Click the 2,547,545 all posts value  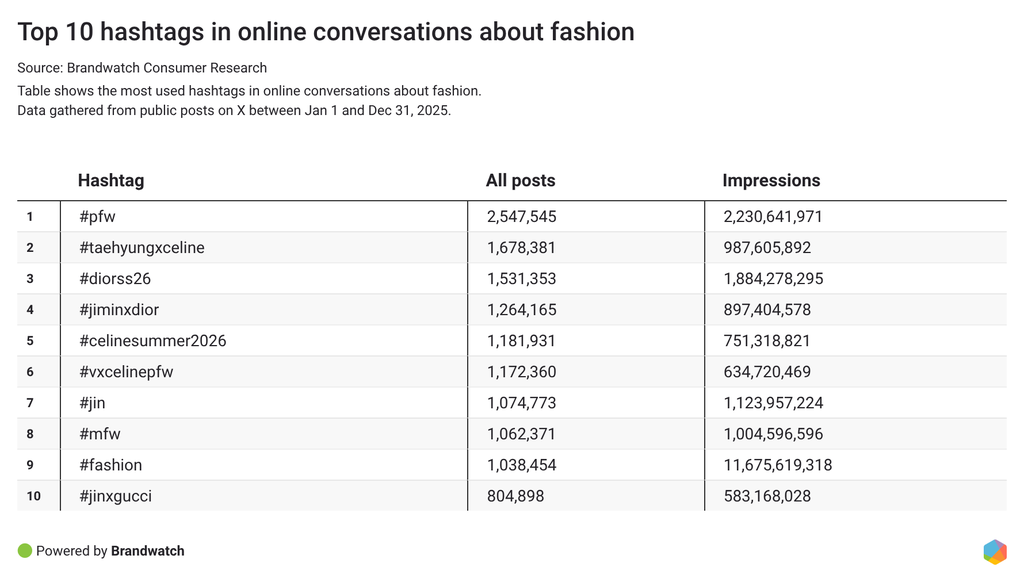[x=521, y=216]
